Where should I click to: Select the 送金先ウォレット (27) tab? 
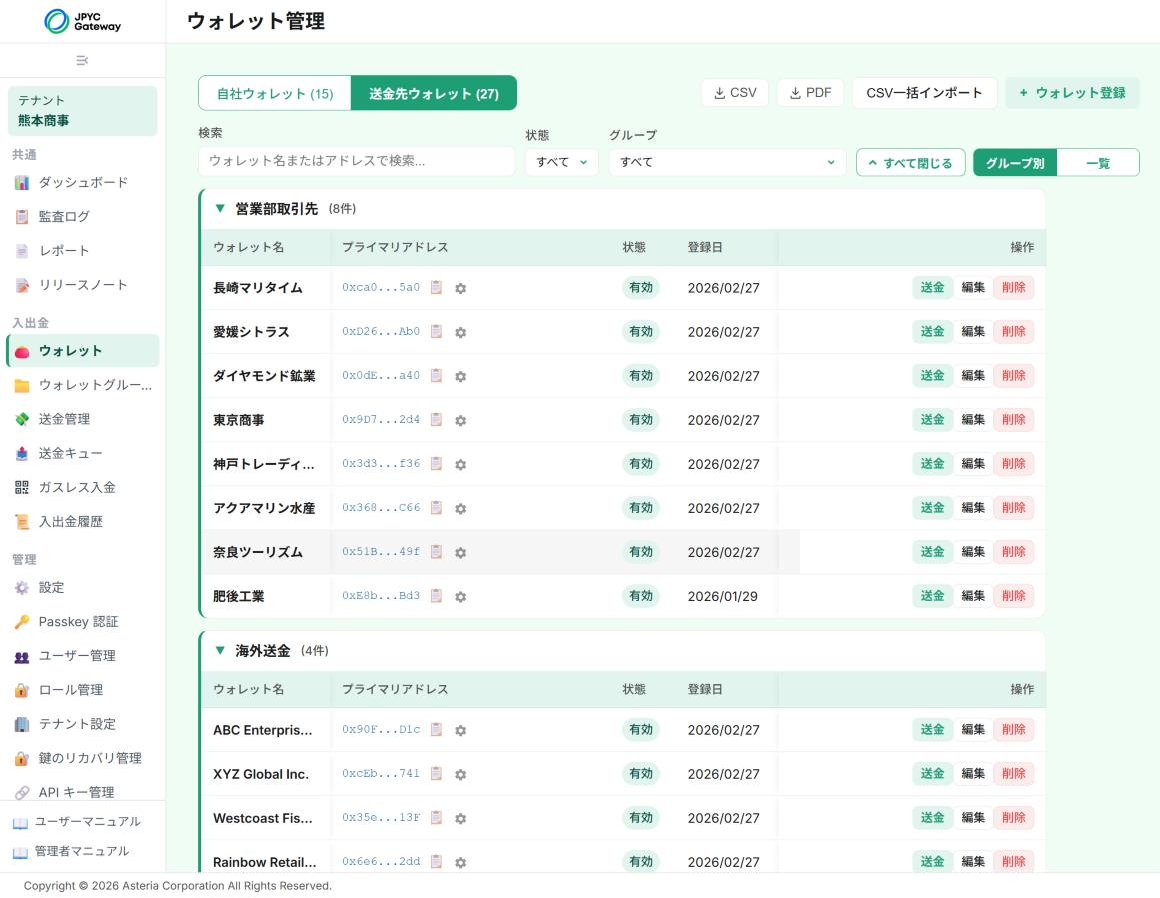point(434,93)
